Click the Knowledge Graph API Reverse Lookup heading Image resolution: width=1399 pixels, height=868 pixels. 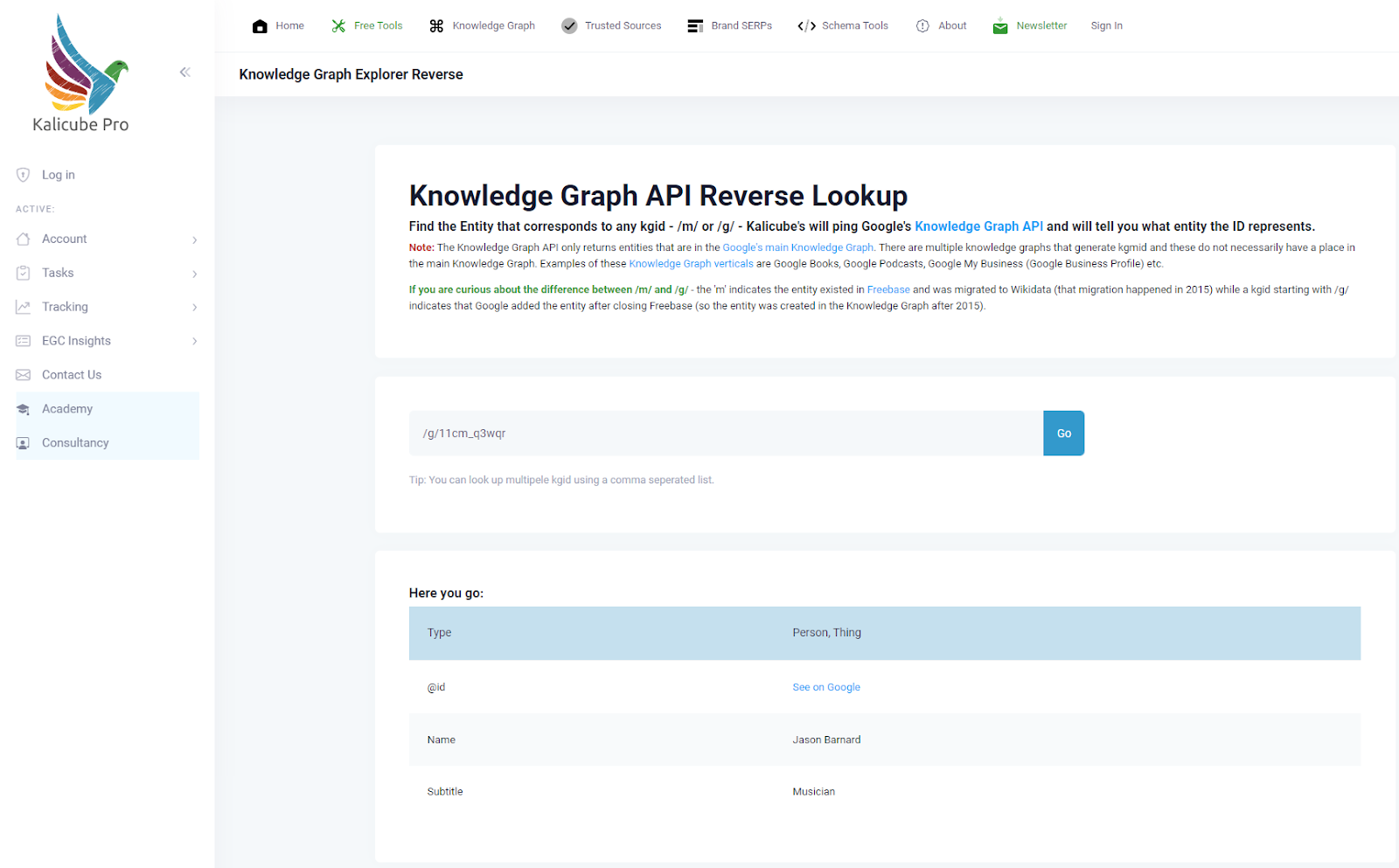658,196
